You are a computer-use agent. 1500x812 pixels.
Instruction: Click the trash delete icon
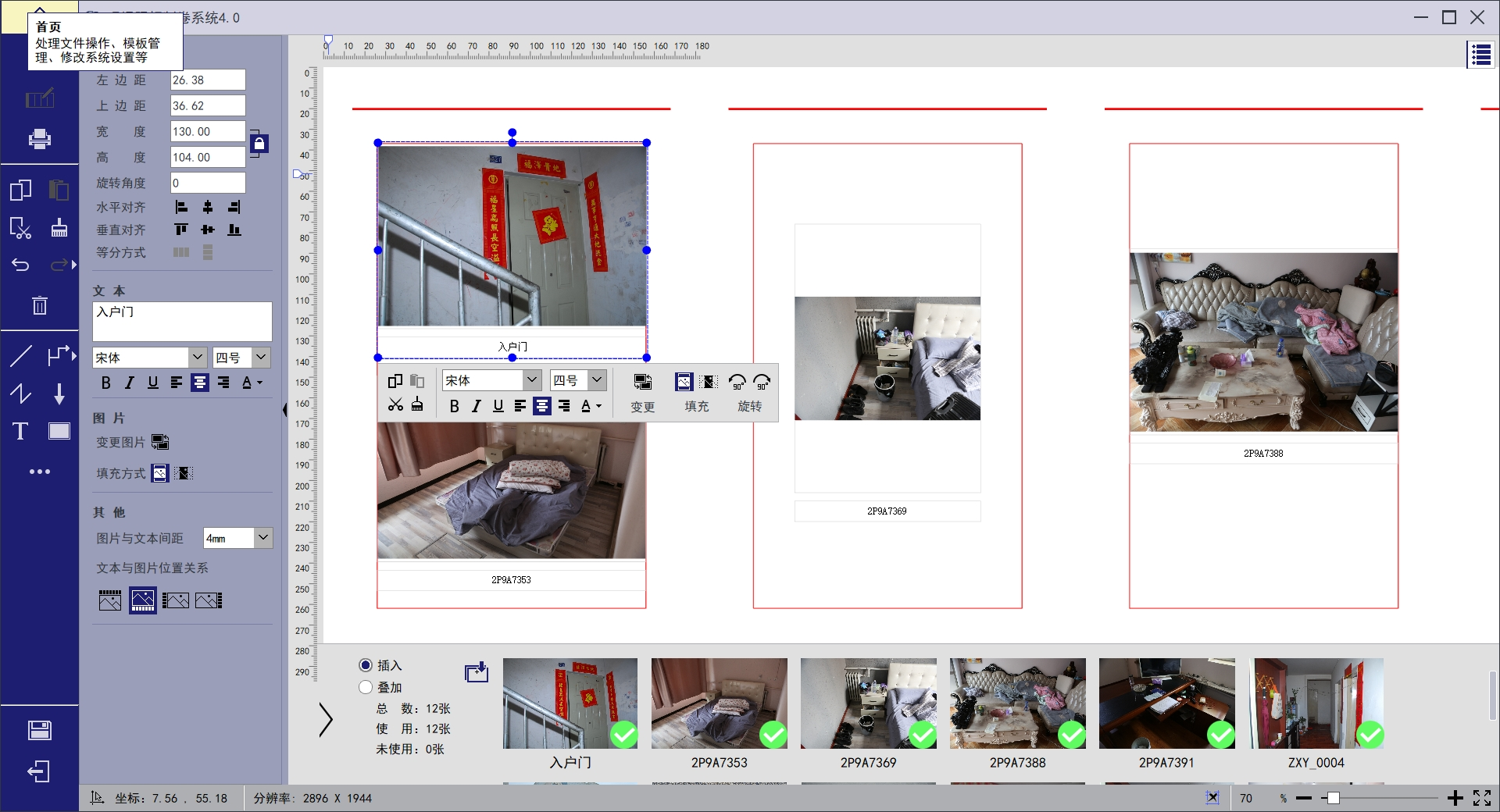[x=40, y=305]
